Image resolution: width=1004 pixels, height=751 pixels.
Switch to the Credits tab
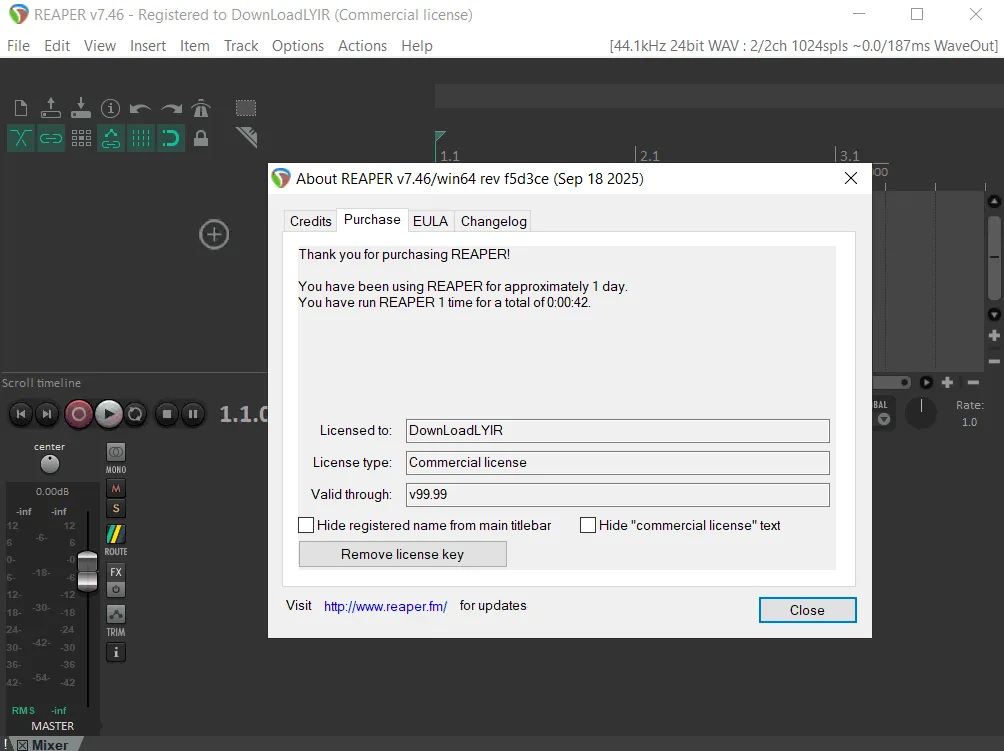(311, 221)
